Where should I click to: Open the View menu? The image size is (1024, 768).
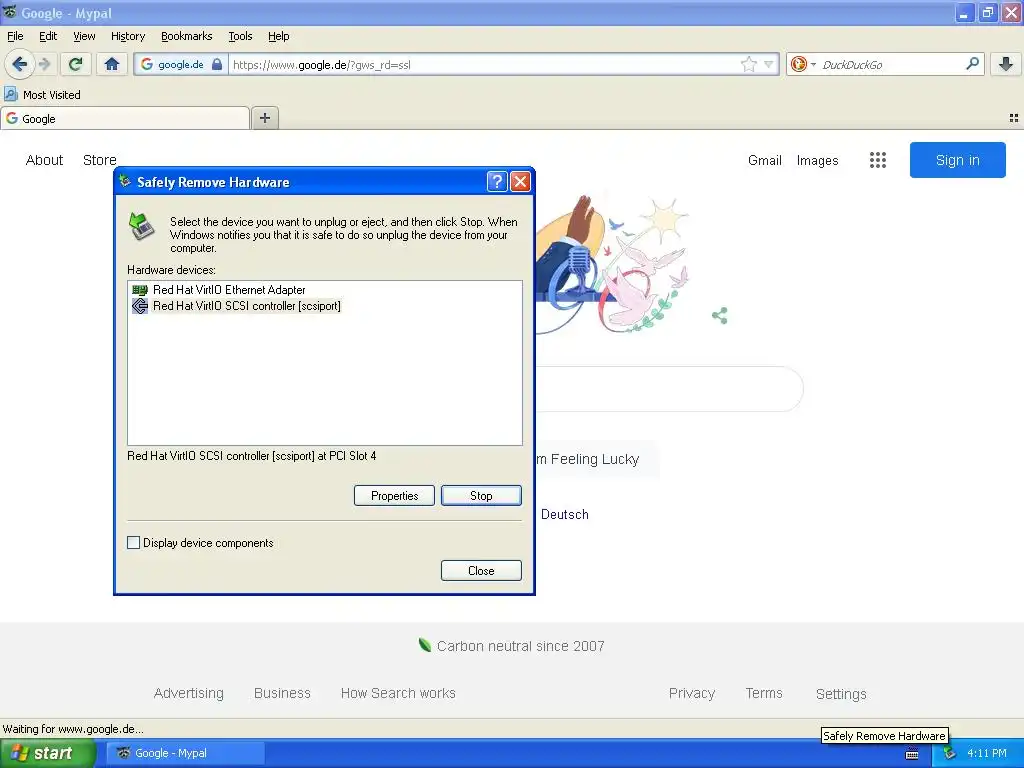(x=84, y=36)
